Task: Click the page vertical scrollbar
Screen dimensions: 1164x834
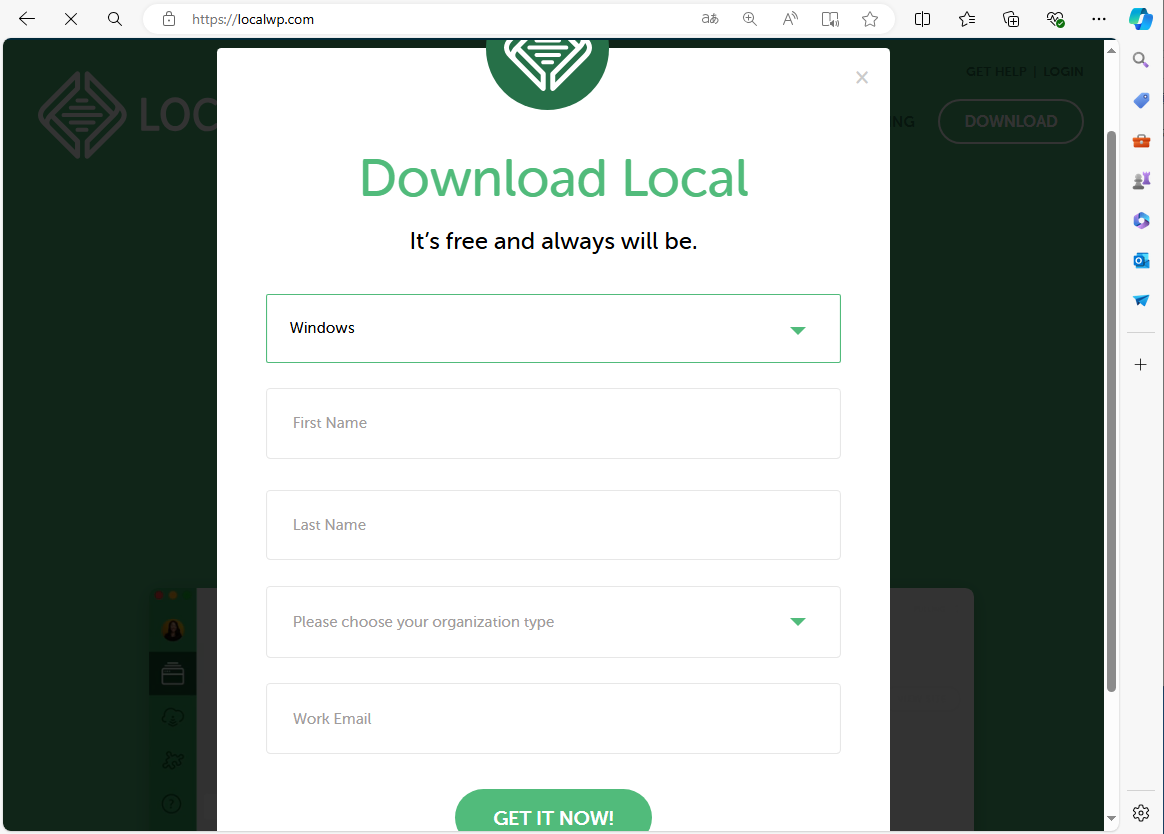Action: [x=1111, y=410]
